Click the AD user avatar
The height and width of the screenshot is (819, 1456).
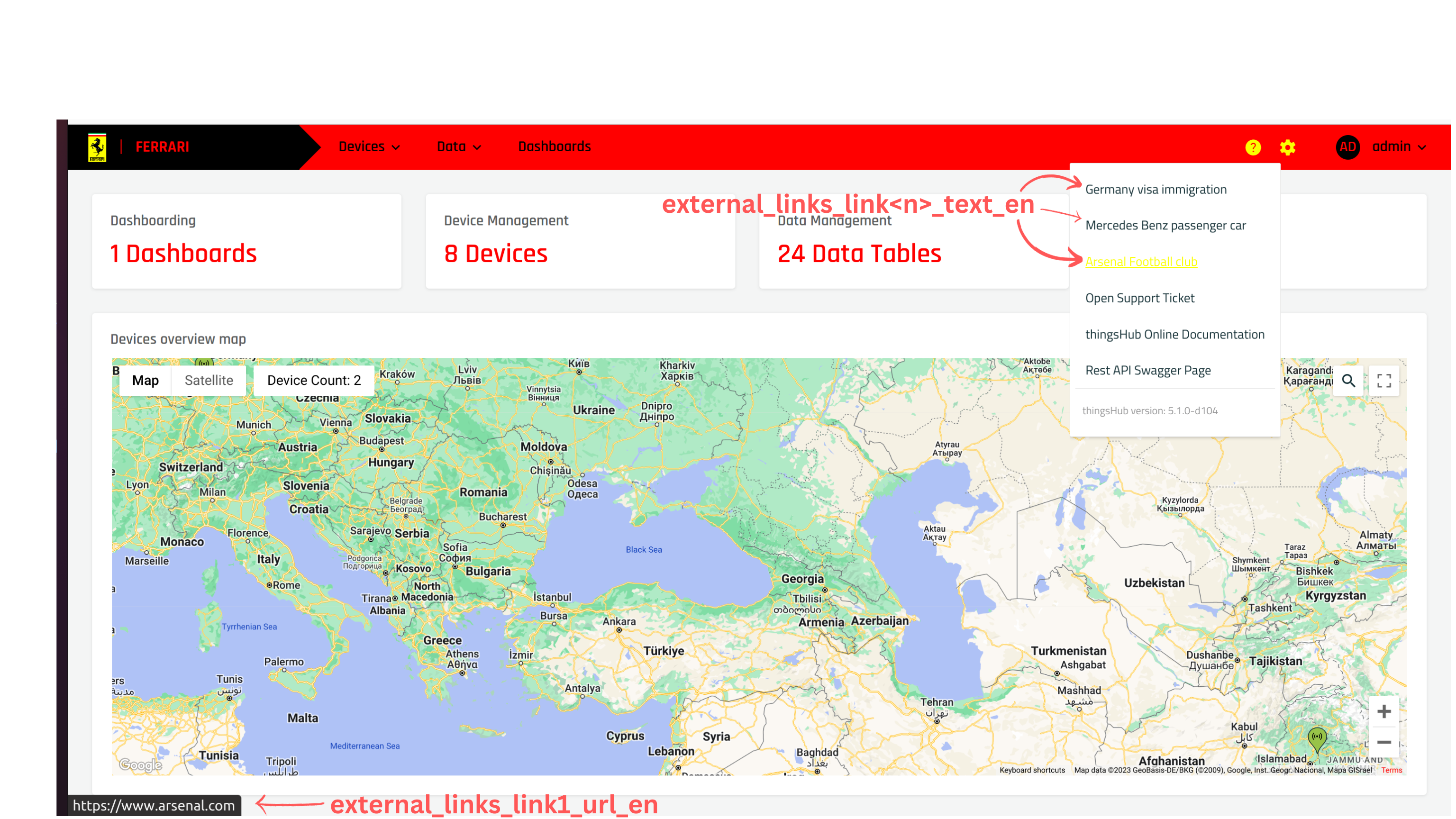click(1347, 147)
